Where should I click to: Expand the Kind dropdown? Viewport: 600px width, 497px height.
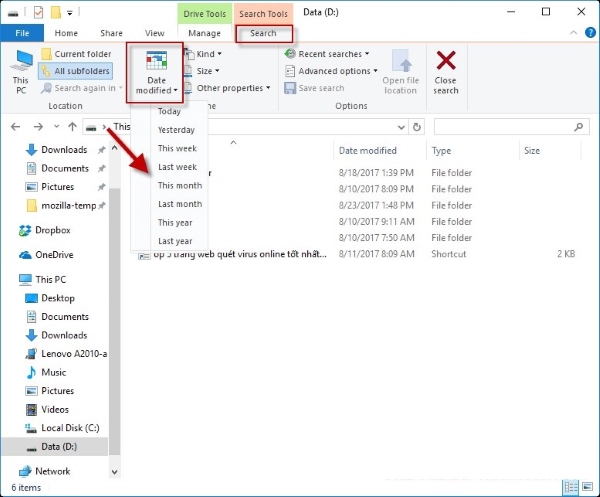(x=206, y=54)
